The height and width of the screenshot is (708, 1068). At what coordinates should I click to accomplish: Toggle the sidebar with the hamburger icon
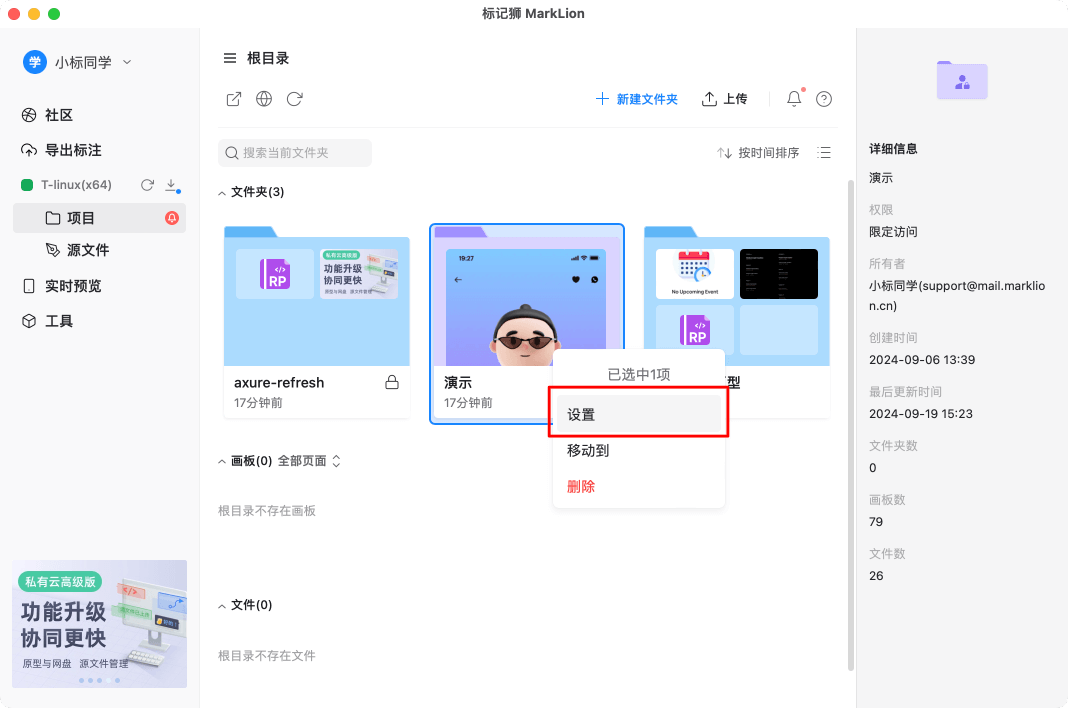[x=230, y=58]
